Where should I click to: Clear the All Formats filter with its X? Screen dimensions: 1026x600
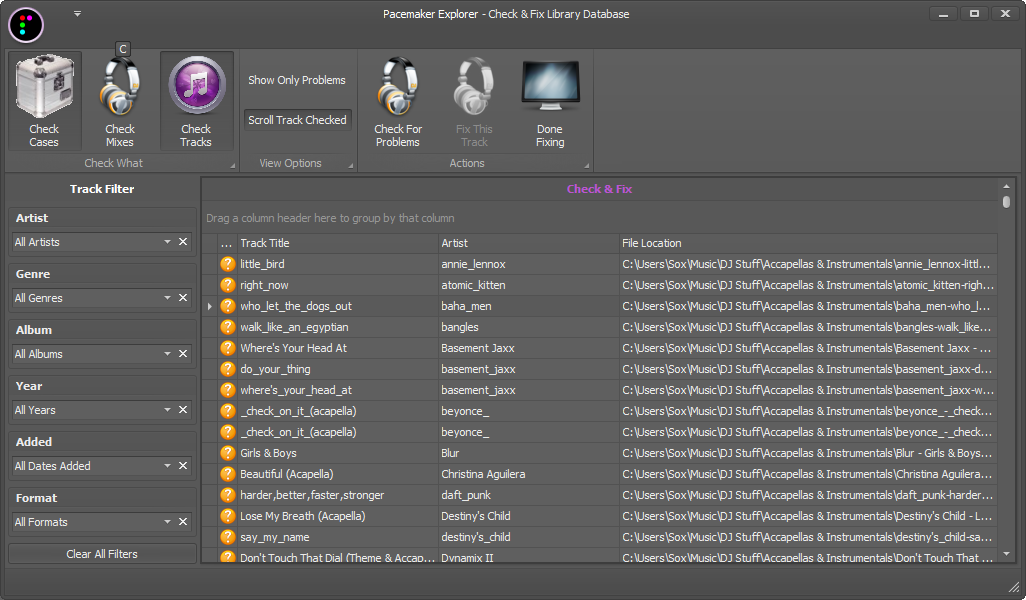183,521
